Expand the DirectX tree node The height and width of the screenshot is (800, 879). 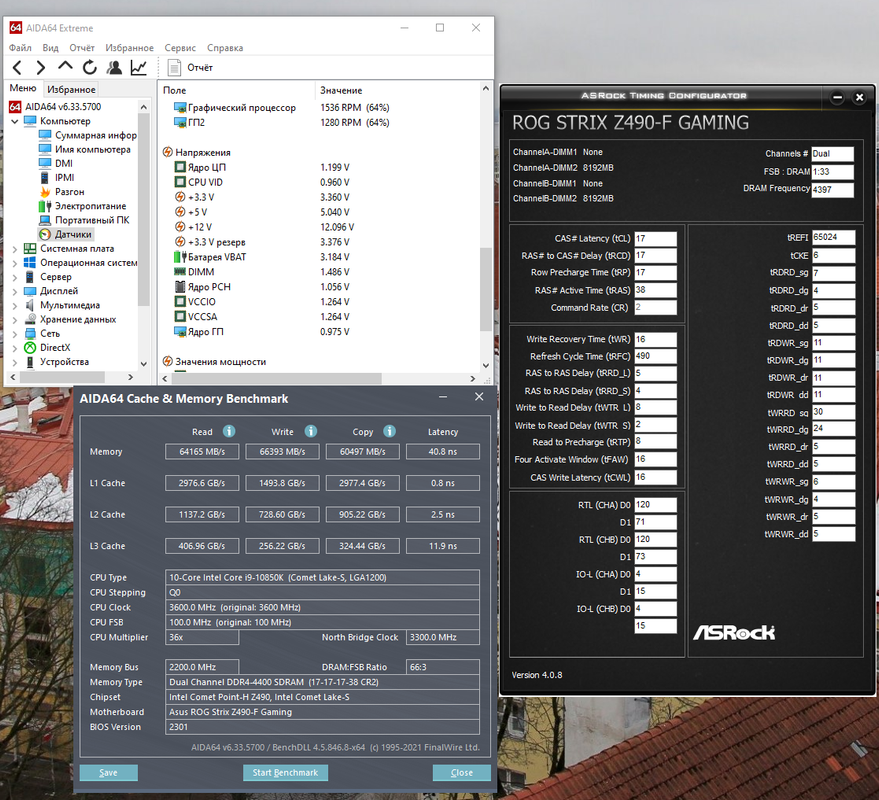pyautogui.click(x=15, y=348)
